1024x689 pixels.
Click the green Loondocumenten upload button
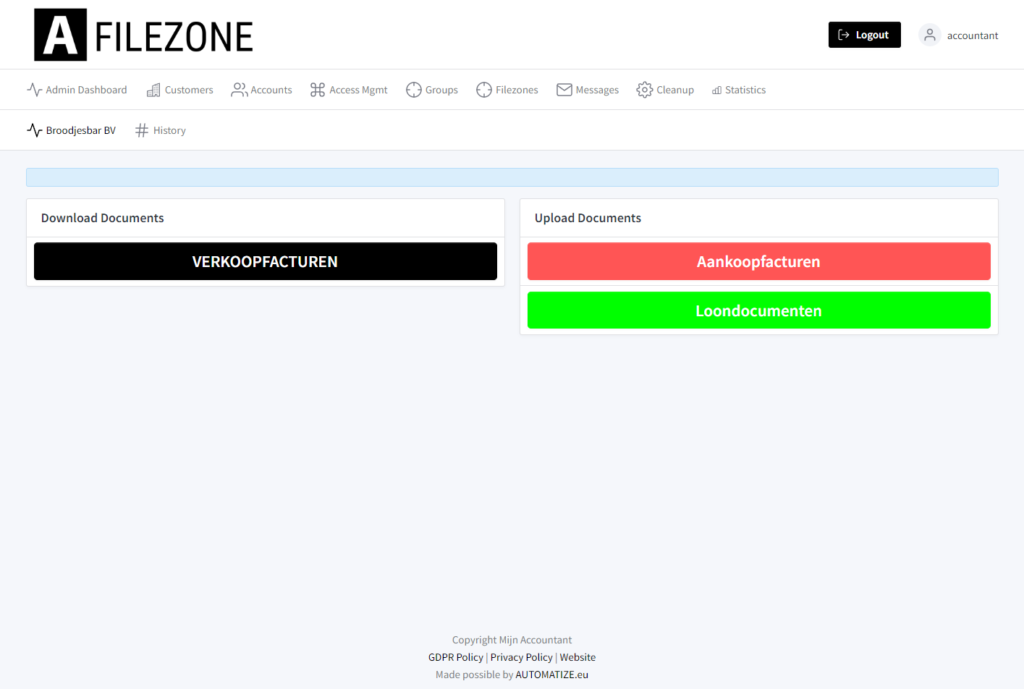coord(759,310)
